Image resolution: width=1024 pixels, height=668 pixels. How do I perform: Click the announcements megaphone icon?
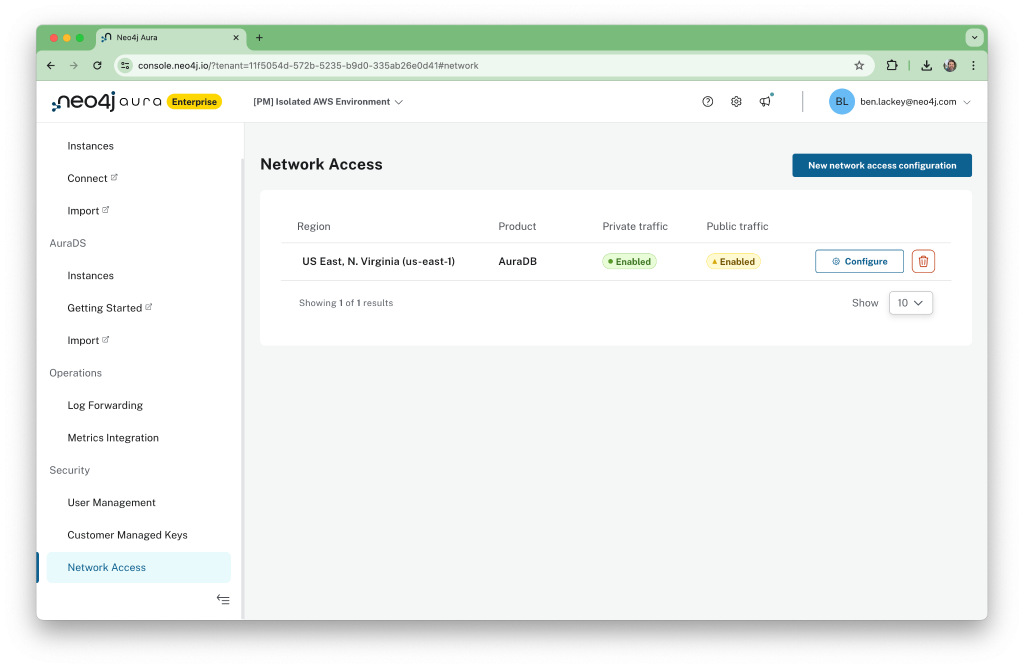tap(766, 101)
